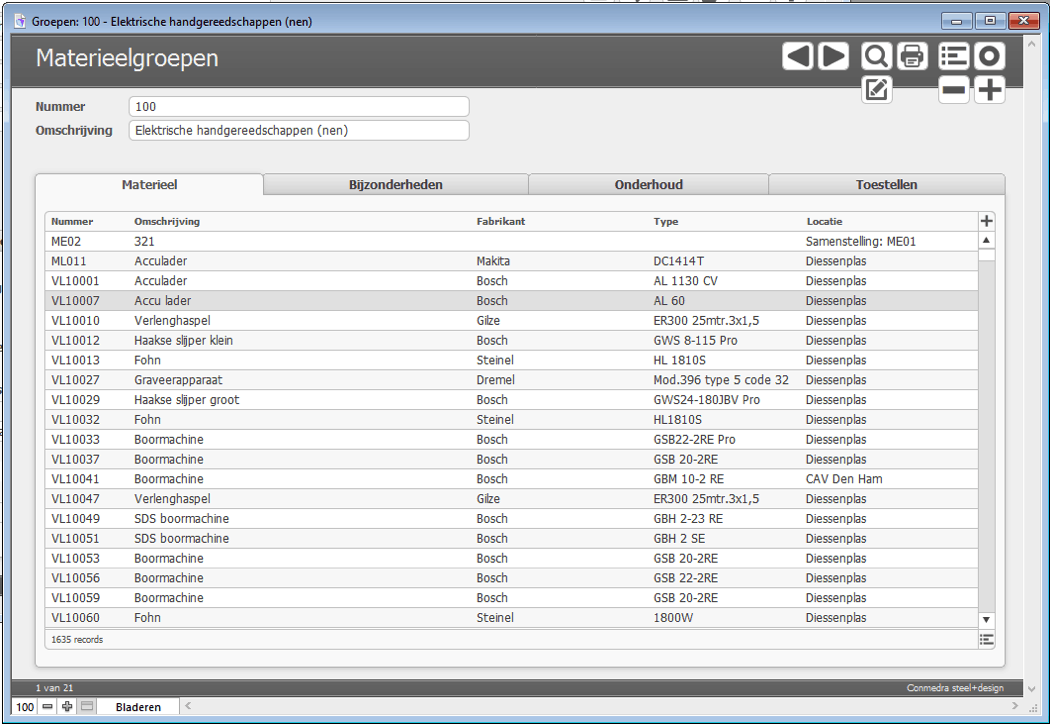
Task: Click the Fabrikant column header
Action: click(500, 222)
